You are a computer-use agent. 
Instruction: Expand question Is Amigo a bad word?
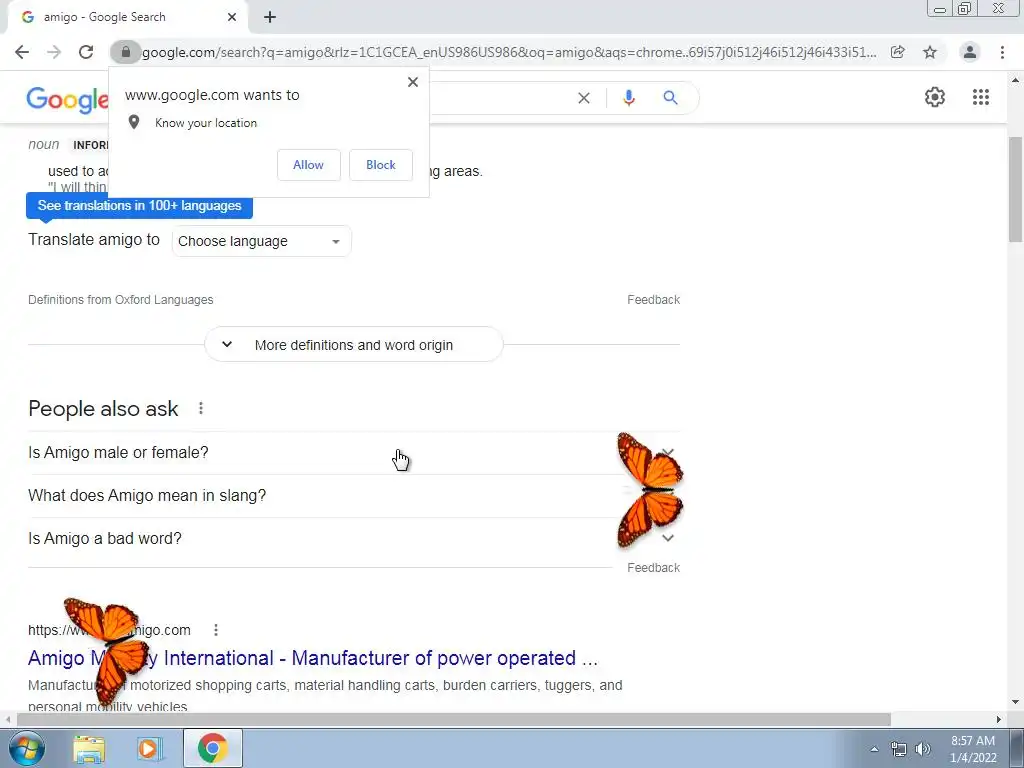click(x=354, y=538)
